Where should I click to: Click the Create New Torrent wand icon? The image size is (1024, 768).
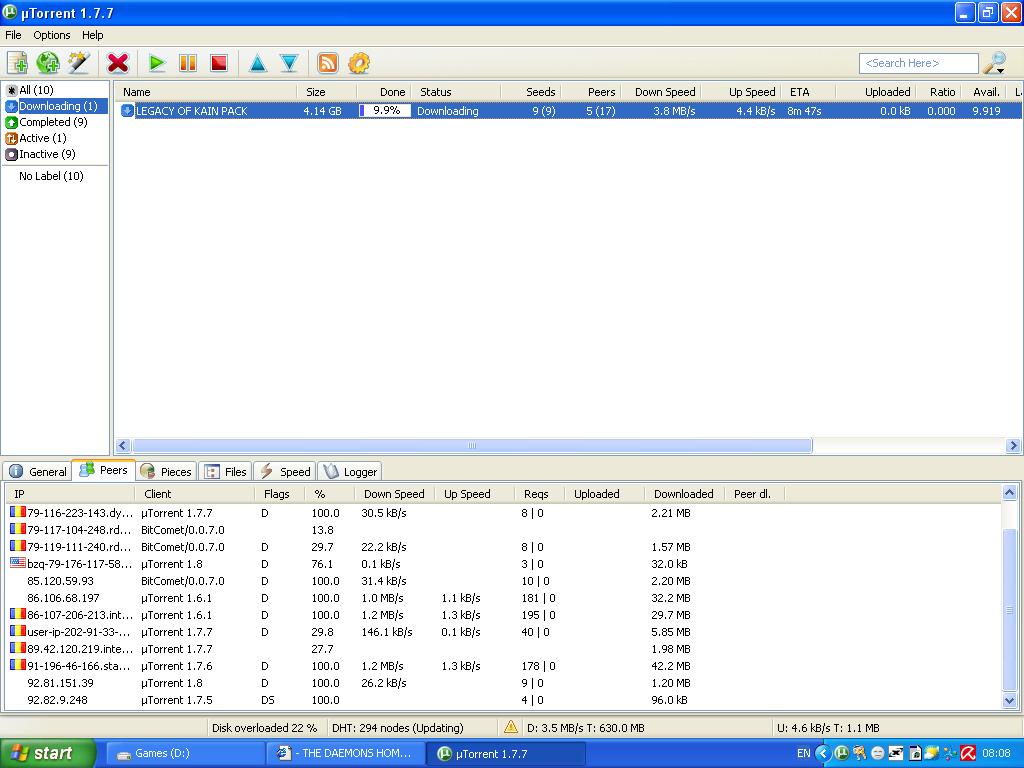pos(79,63)
